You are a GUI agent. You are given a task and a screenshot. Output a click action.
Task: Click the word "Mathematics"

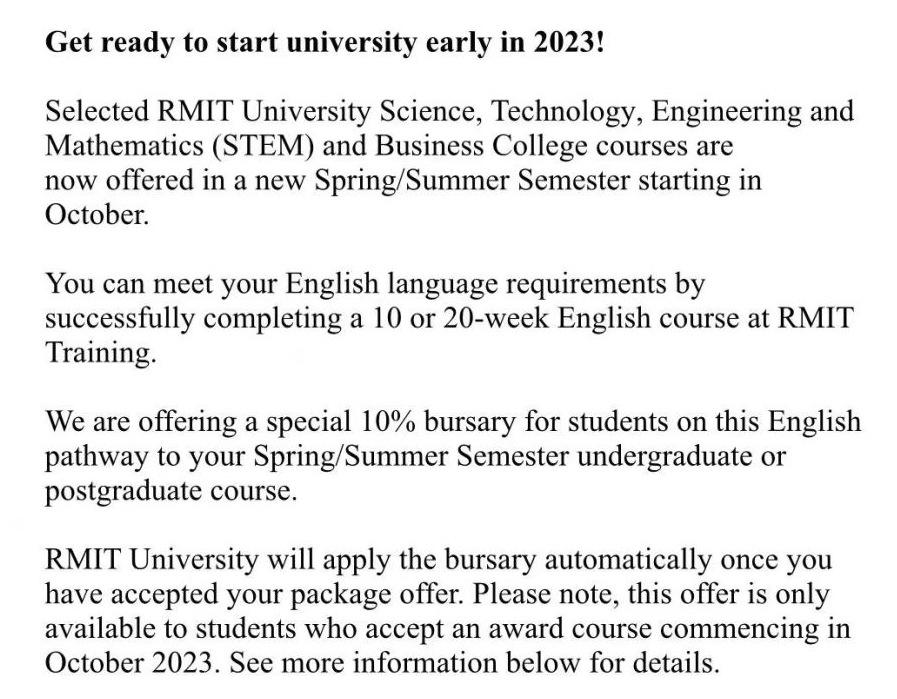pyautogui.click(x=117, y=146)
